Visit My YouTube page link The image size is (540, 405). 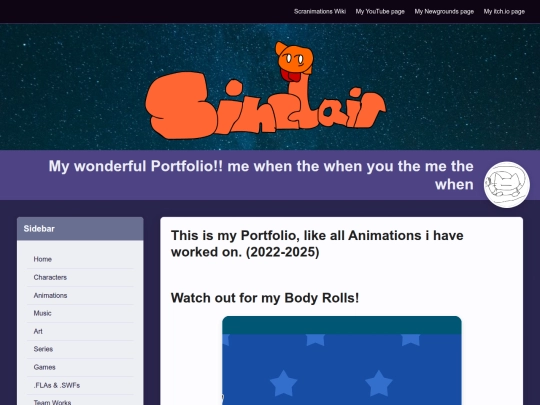tap(380, 11)
